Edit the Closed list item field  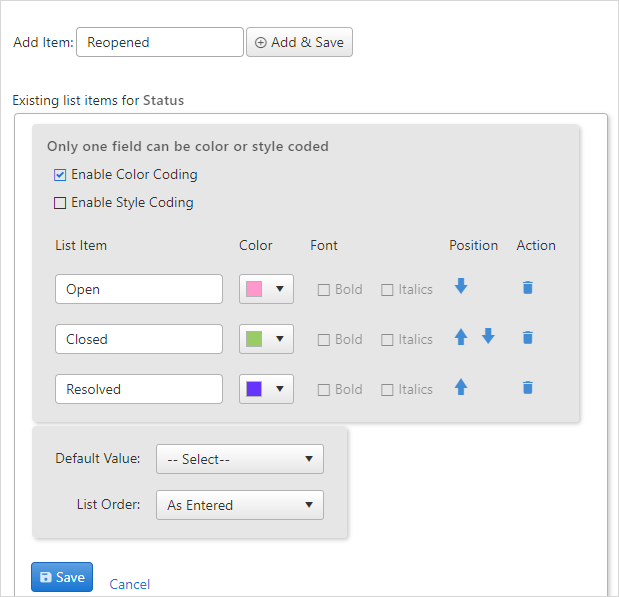point(139,339)
